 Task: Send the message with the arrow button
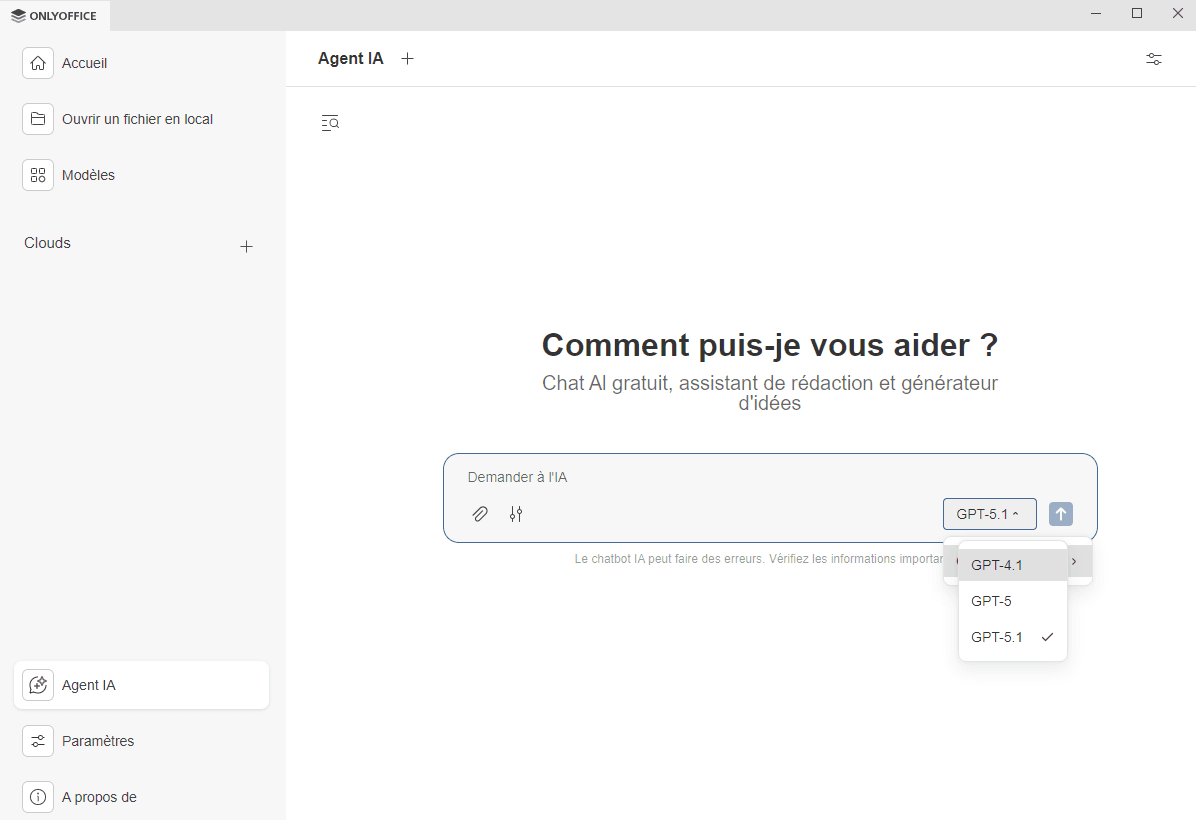coord(1060,513)
